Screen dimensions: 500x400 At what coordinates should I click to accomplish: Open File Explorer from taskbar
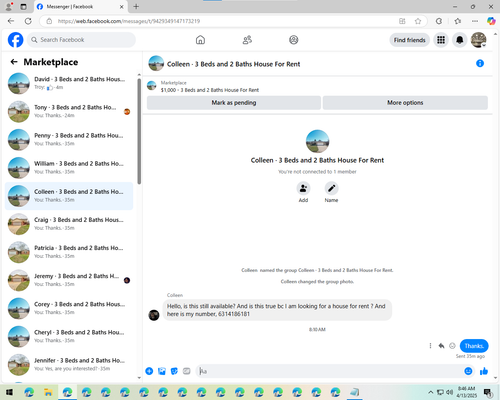click(48, 392)
